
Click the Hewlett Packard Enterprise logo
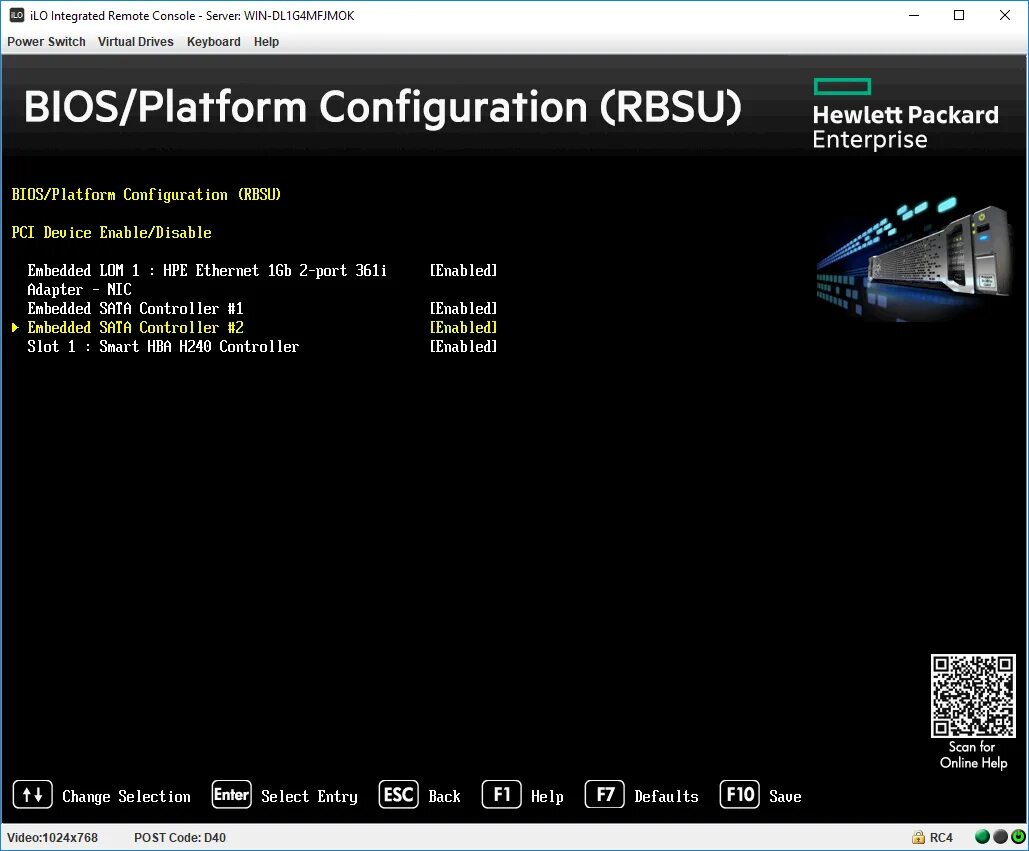(905, 114)
